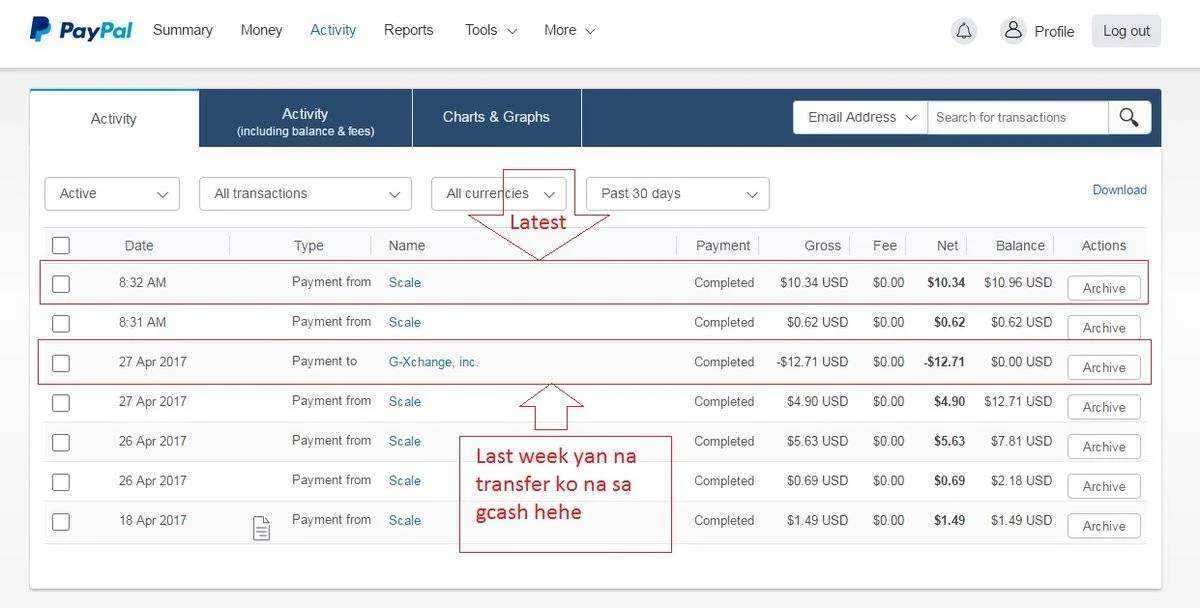Open the G-Xchange, inc. link
The height and width of the screenshot is (608, 1200).
(433, 362)
